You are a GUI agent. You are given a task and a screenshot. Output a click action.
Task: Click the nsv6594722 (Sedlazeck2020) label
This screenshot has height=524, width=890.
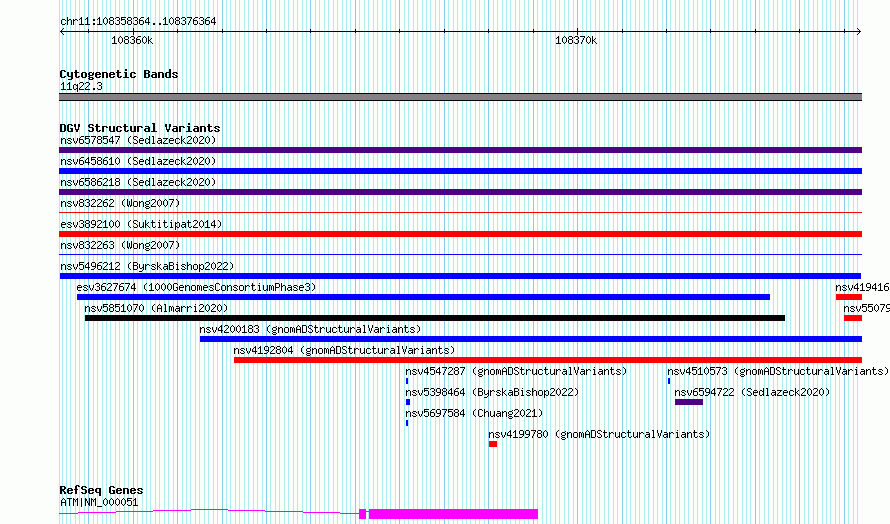pos(752,392)
